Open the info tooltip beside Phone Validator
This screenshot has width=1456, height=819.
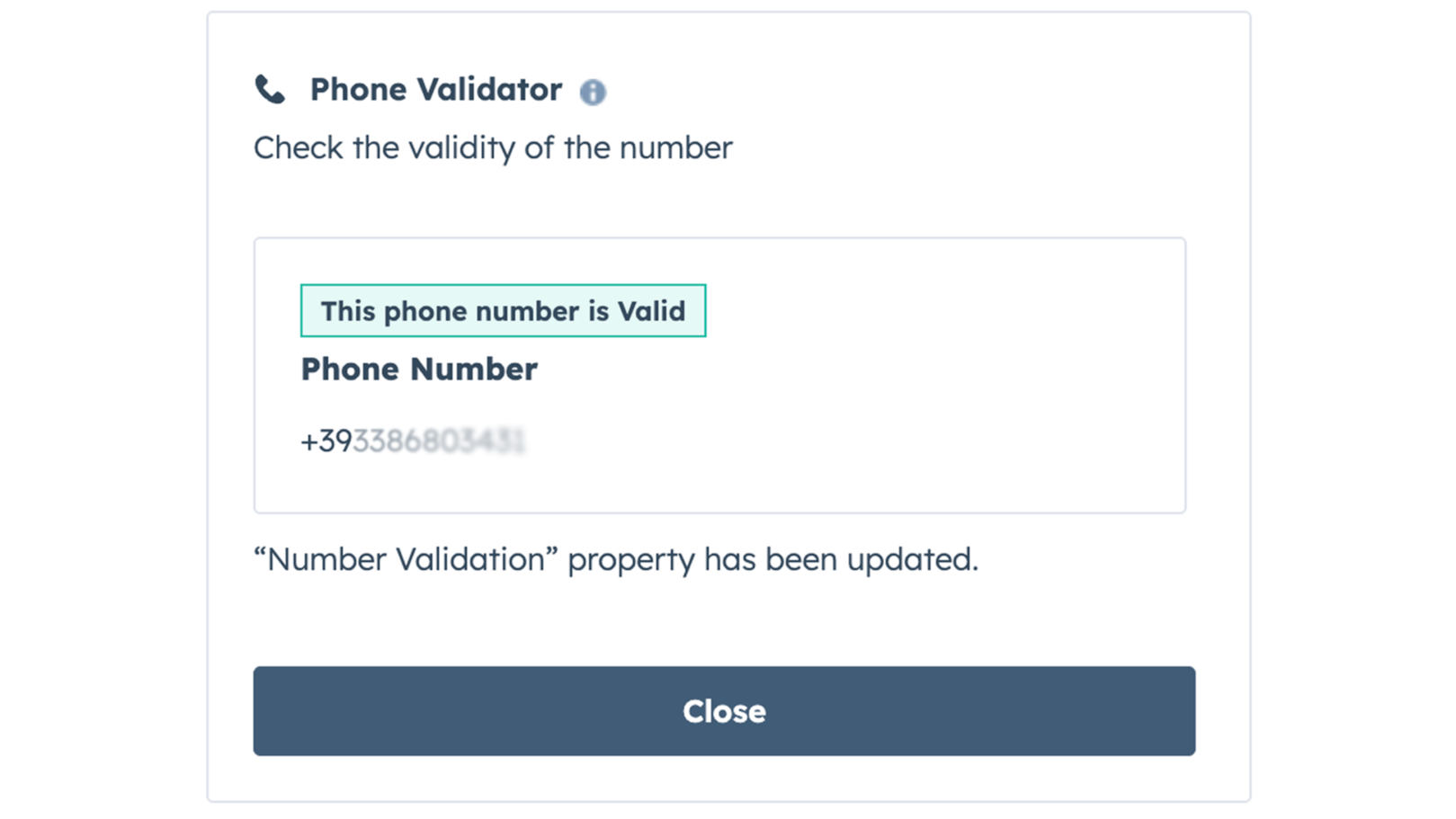[x=594, y=92]
